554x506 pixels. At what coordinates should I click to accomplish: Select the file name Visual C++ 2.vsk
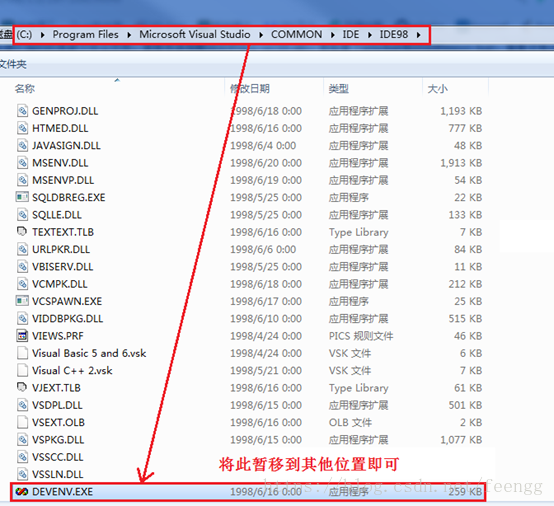72,371
